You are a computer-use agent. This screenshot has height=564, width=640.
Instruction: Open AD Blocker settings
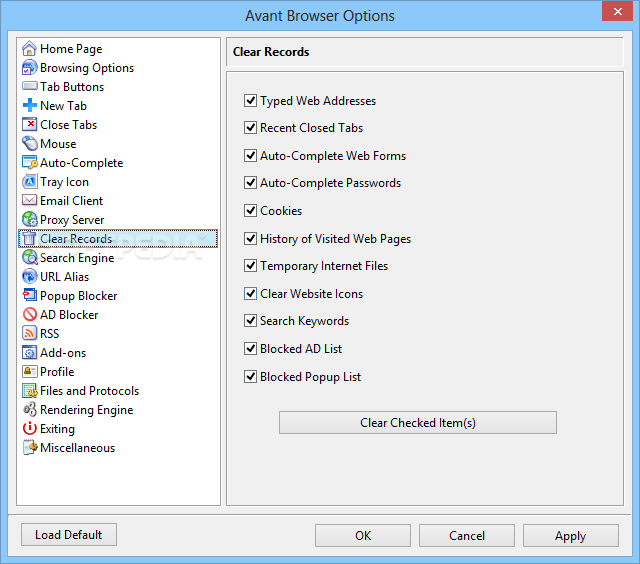[x=69, y=315]
